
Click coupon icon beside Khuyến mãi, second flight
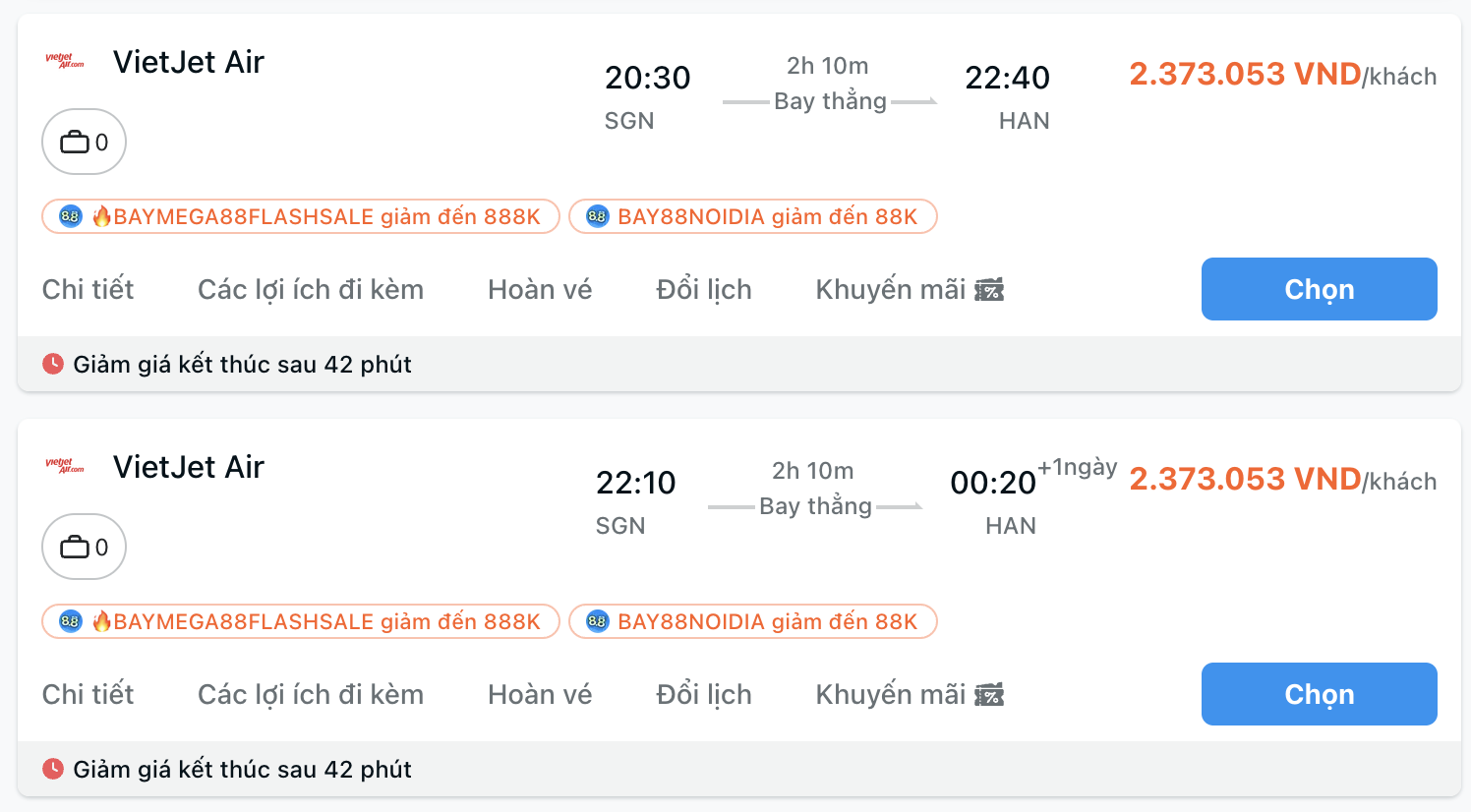989,695
